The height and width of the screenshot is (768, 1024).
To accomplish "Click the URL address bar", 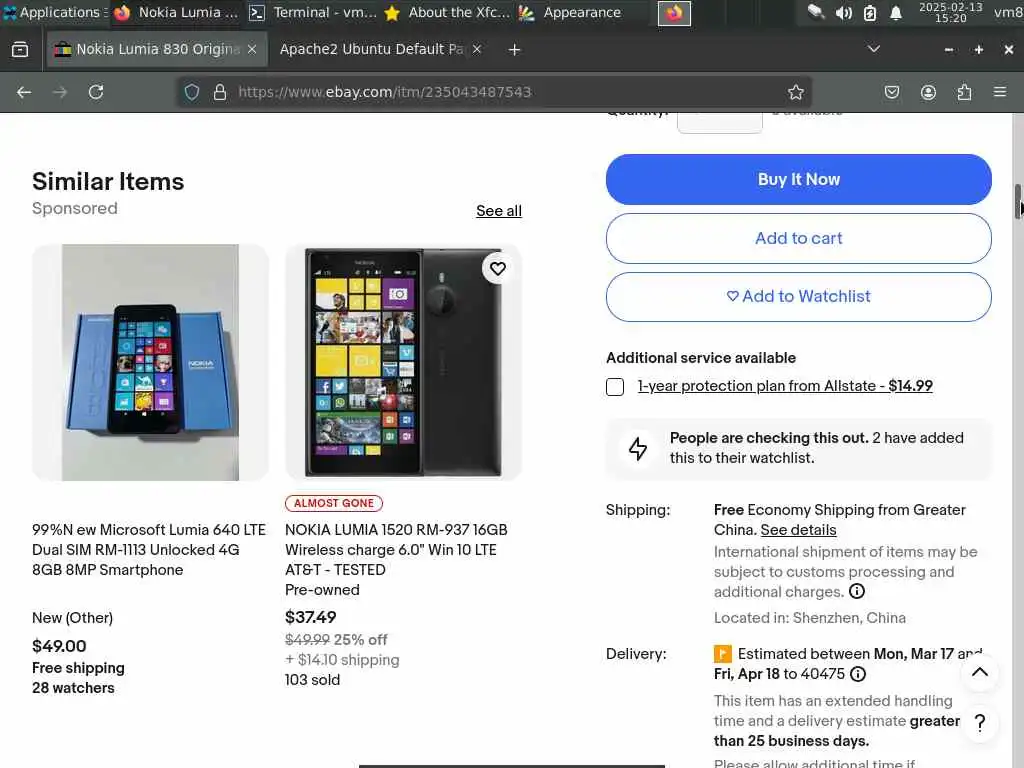I will click(493, 92).
